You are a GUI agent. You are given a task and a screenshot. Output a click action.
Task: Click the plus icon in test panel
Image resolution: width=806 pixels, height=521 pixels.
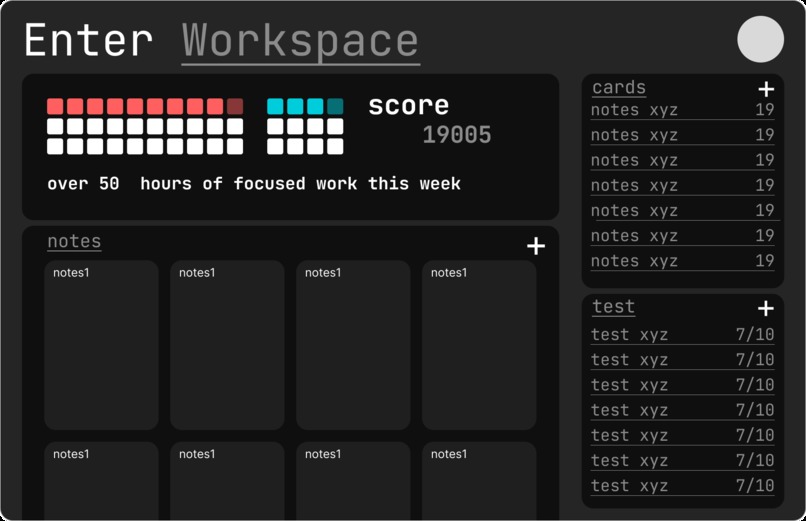(765, 308)
